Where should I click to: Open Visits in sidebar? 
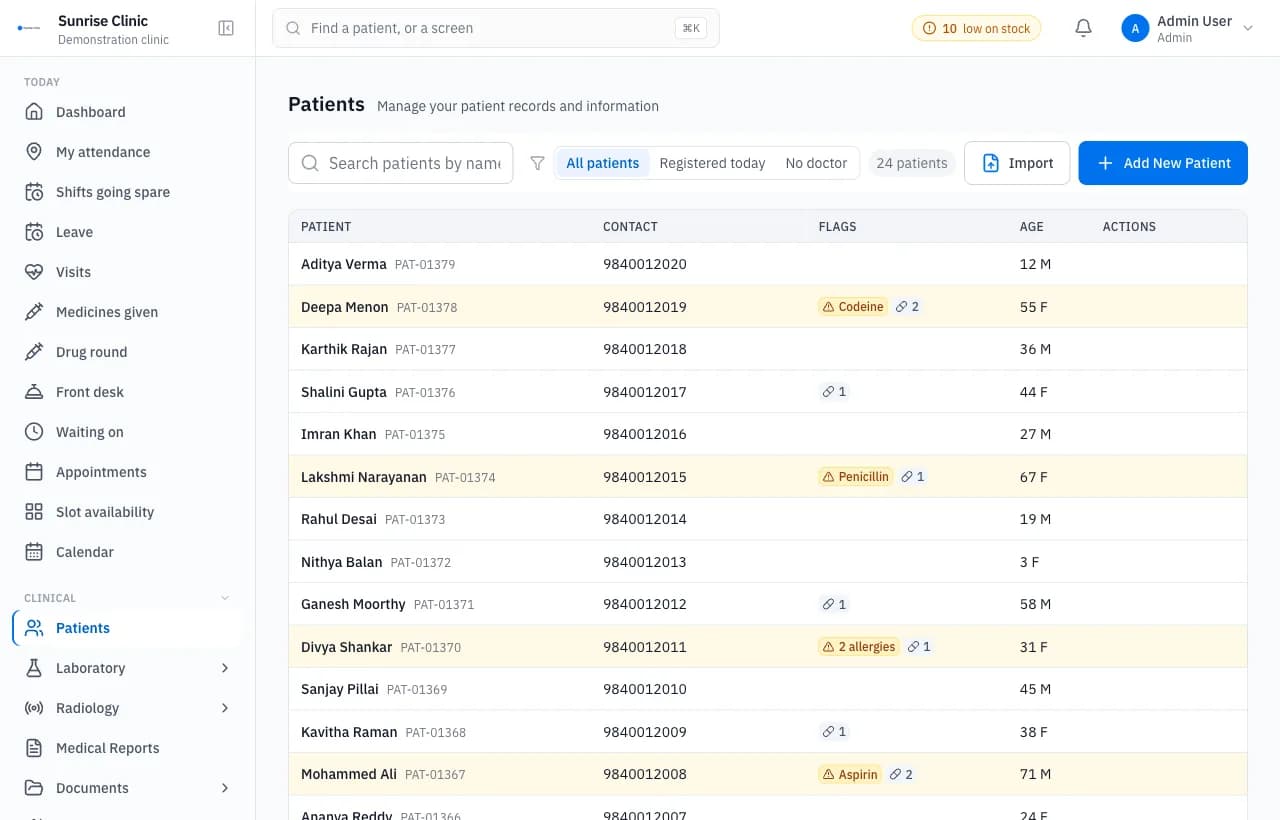128,272
